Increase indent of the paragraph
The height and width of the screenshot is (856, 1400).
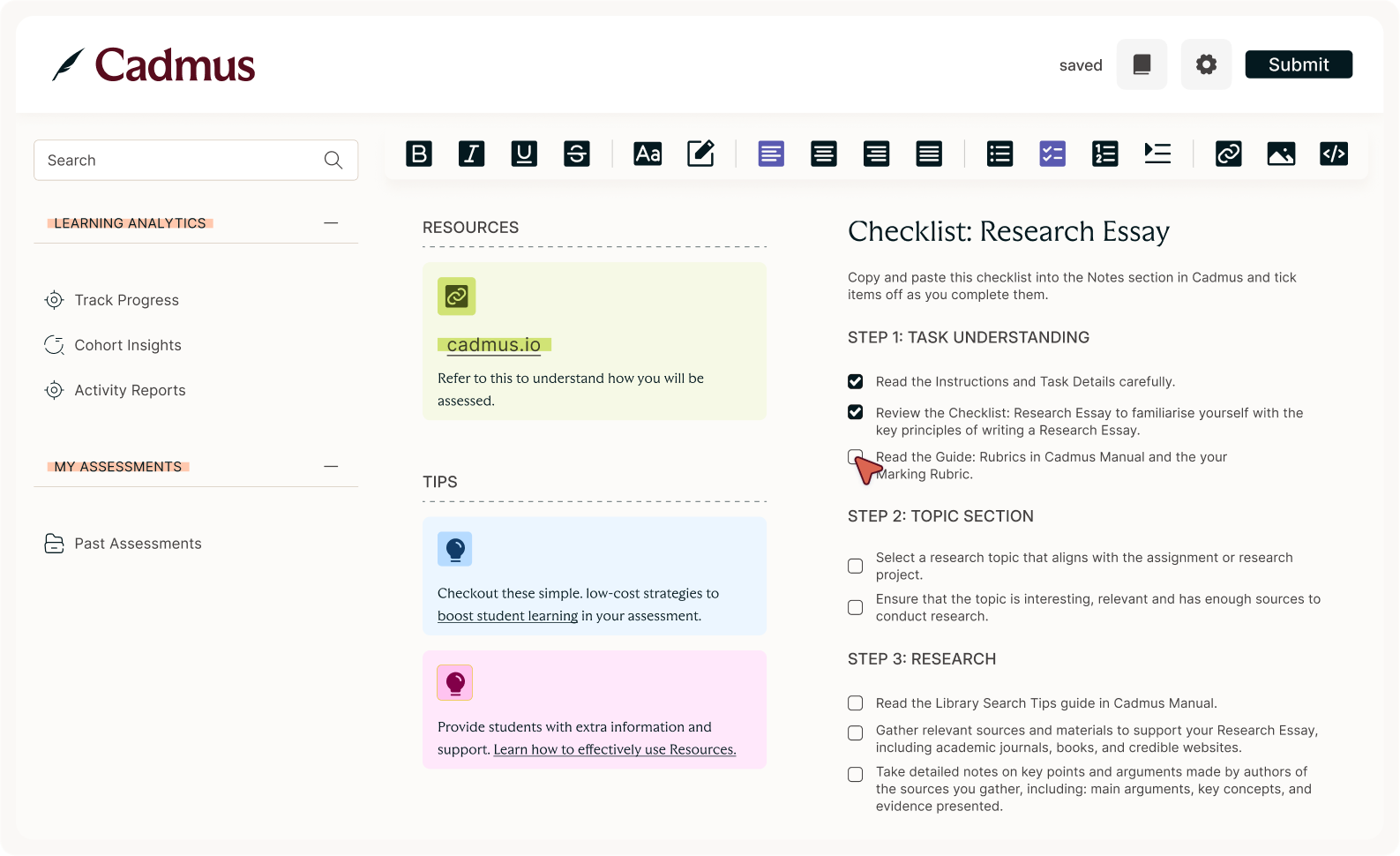click(x=1157, y=154)
